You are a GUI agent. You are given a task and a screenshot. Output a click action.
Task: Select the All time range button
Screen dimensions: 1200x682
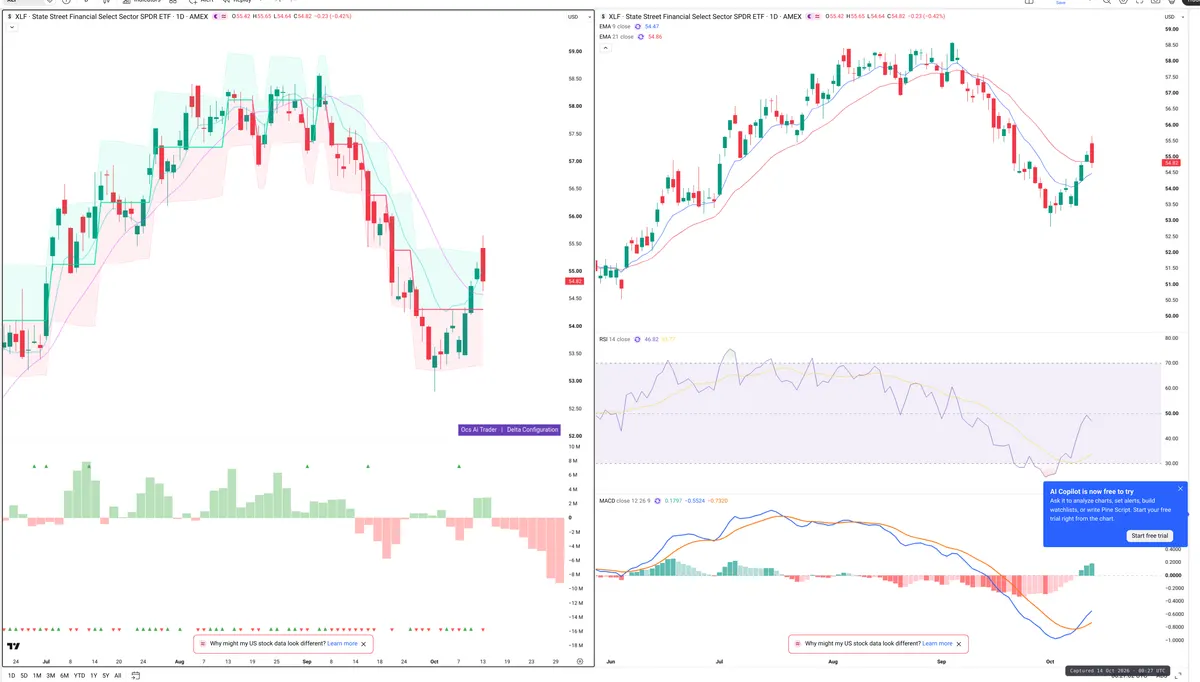118,676
